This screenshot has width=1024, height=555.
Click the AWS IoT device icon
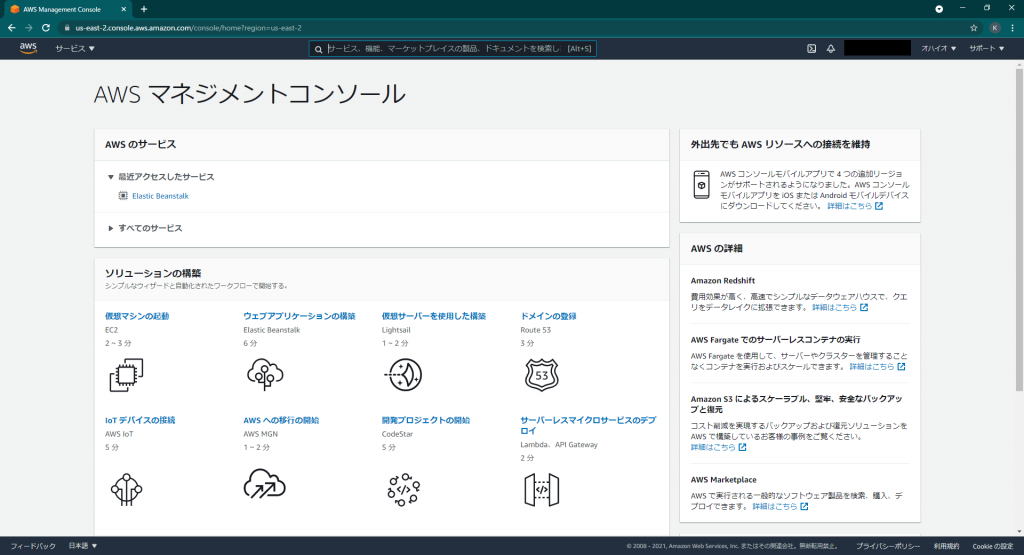[126, 490]
